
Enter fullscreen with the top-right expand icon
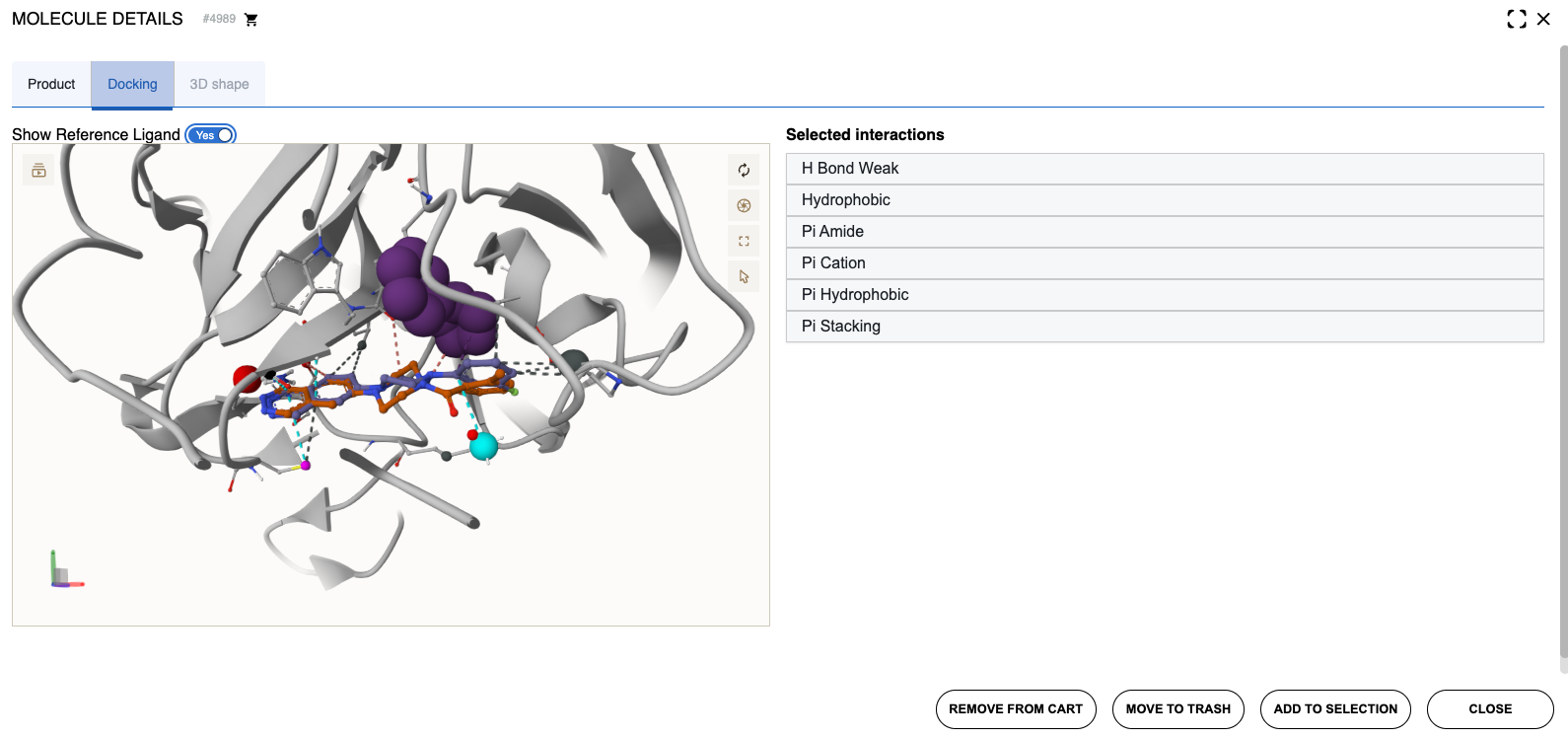(x=1517, y=19)
